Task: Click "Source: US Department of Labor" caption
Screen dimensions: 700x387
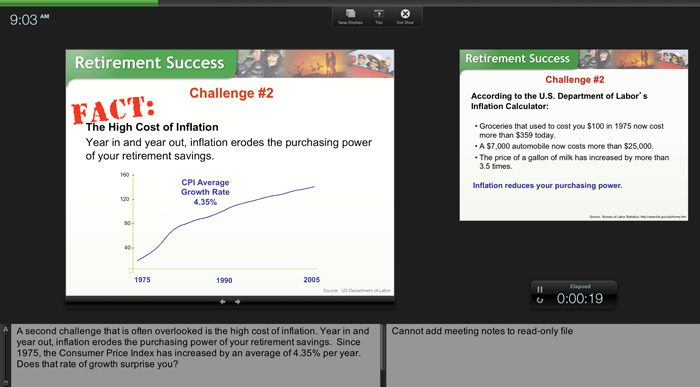Action: [357, 291]
